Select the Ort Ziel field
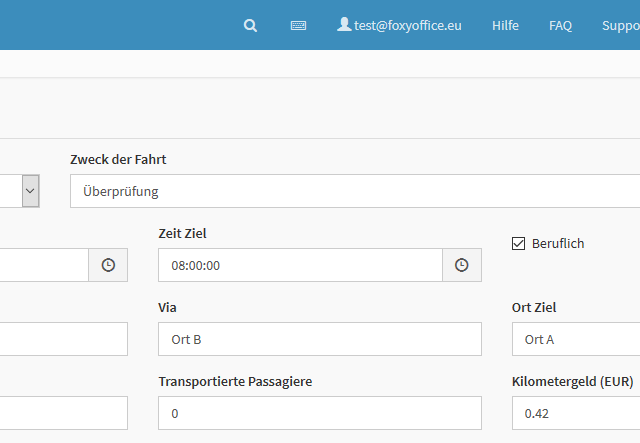The width and height of the screenshot is (640, 443). [x=576, y=339]
